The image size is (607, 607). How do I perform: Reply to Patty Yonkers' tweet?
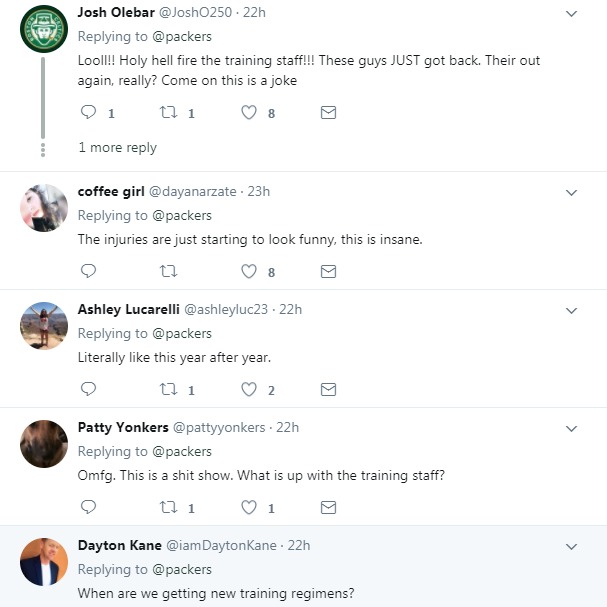(x=88, y=508)
